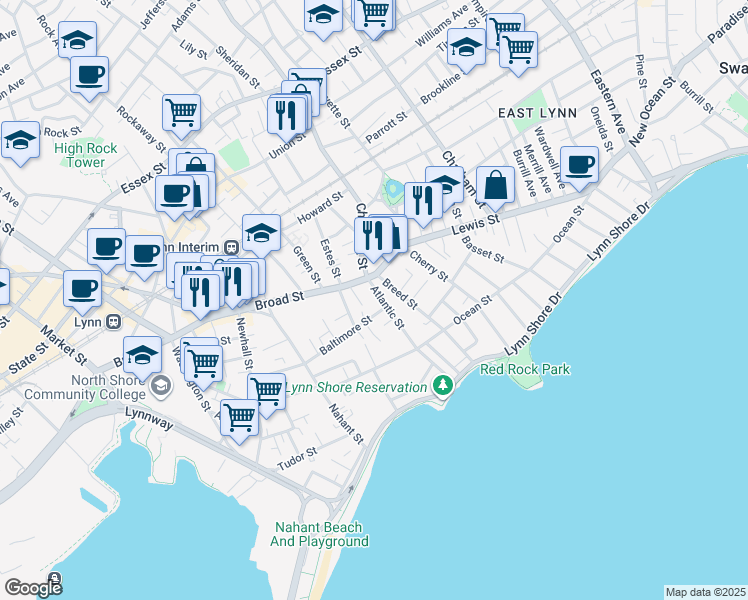Click the Lewis St road label
Screen dimensions: 748x600
pos(476,224)
